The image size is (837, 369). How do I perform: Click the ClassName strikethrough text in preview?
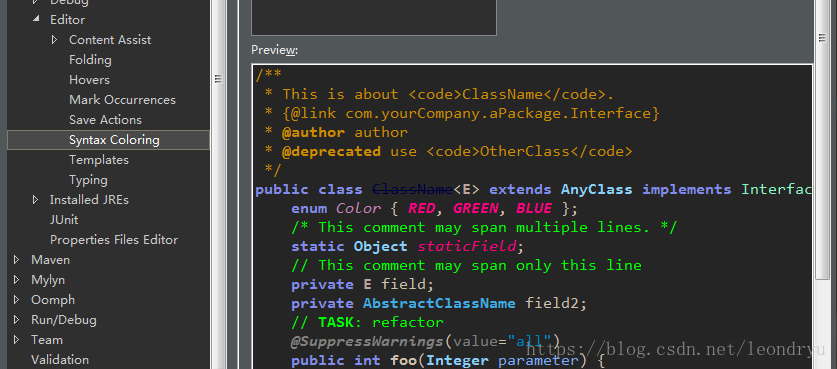click(413, 189)
